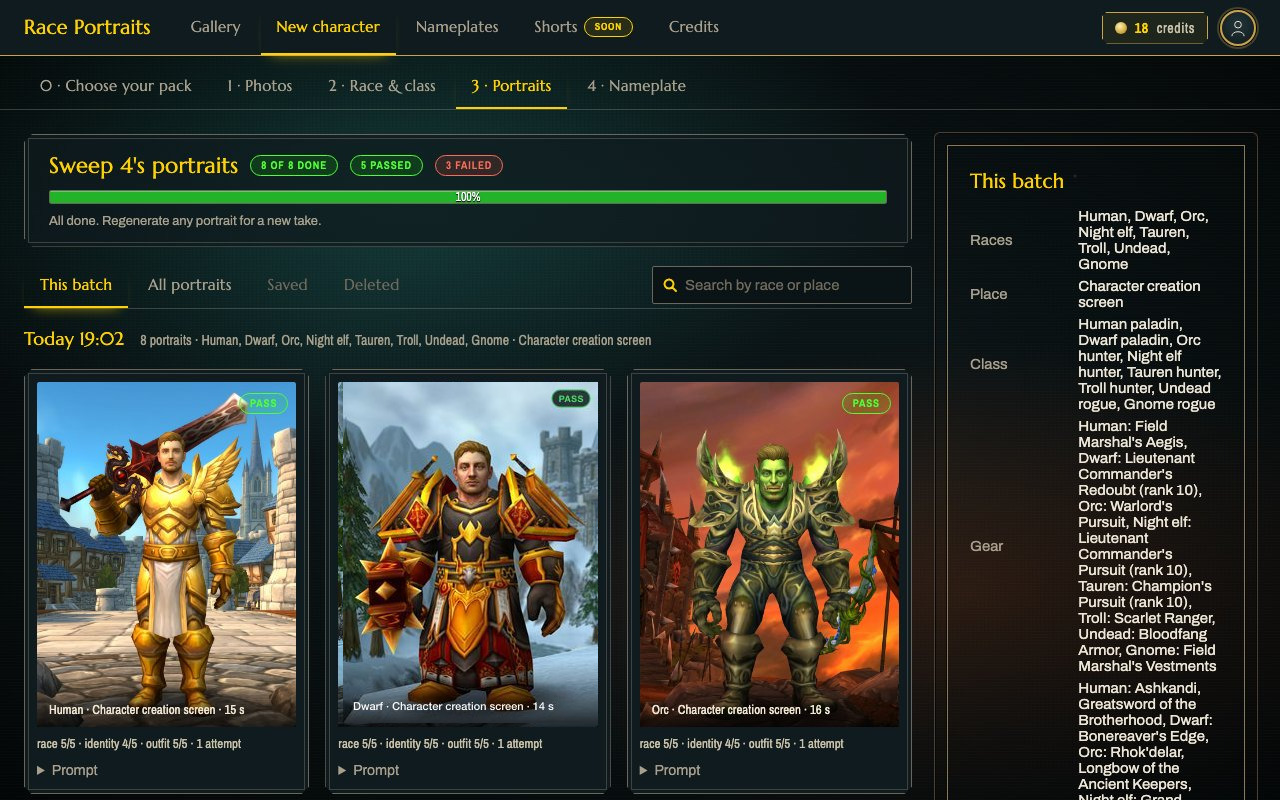Image resolution: width=1280 pixels, height=800 pixels.
Task: Click the PASS badge on the Human portrait
Action: pos(264,404)
